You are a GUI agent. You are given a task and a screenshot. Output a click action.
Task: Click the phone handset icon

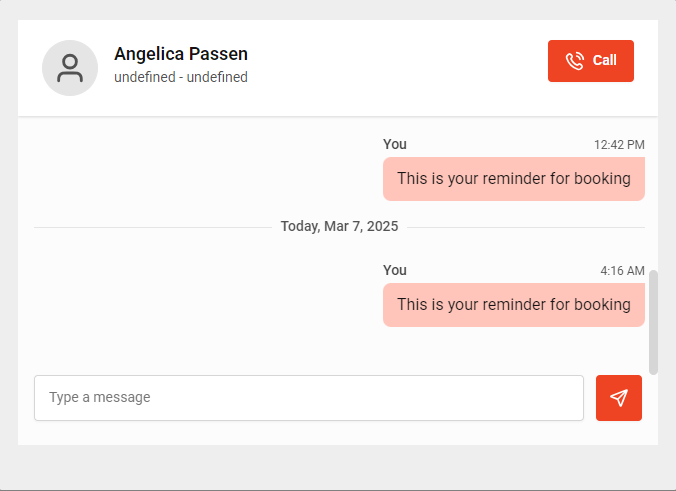(x=575, y=61)
